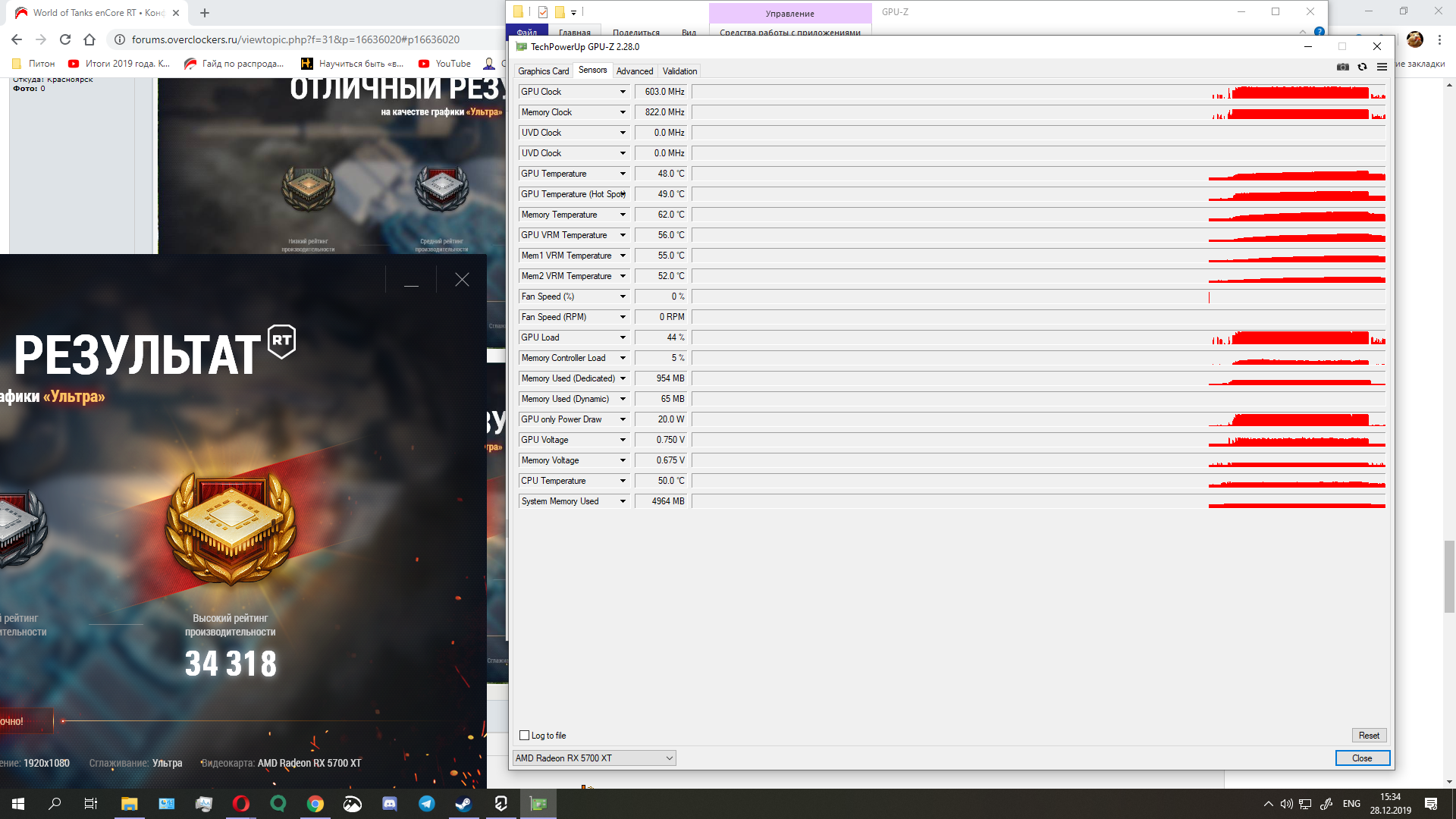Open Telegram from the taskbar
The image size is (1456, 819).
pos(427,804)
